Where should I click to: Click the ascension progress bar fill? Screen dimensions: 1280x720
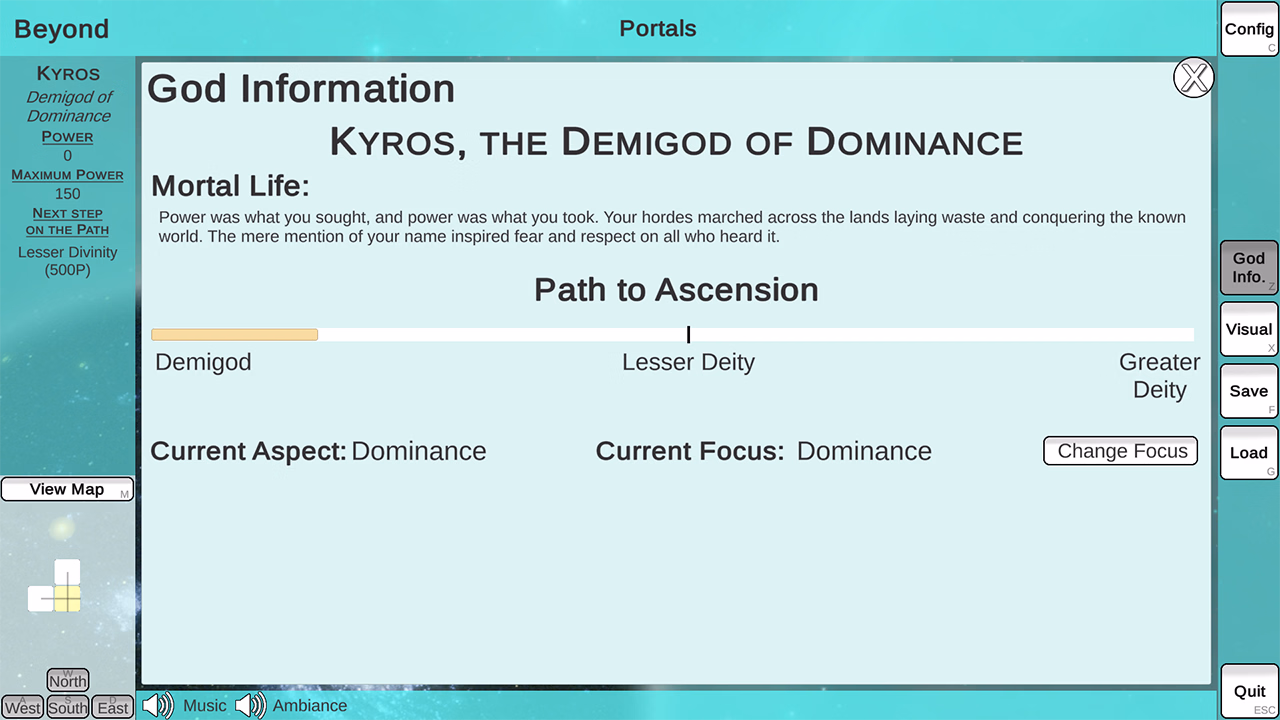click(x=235, y=335)
